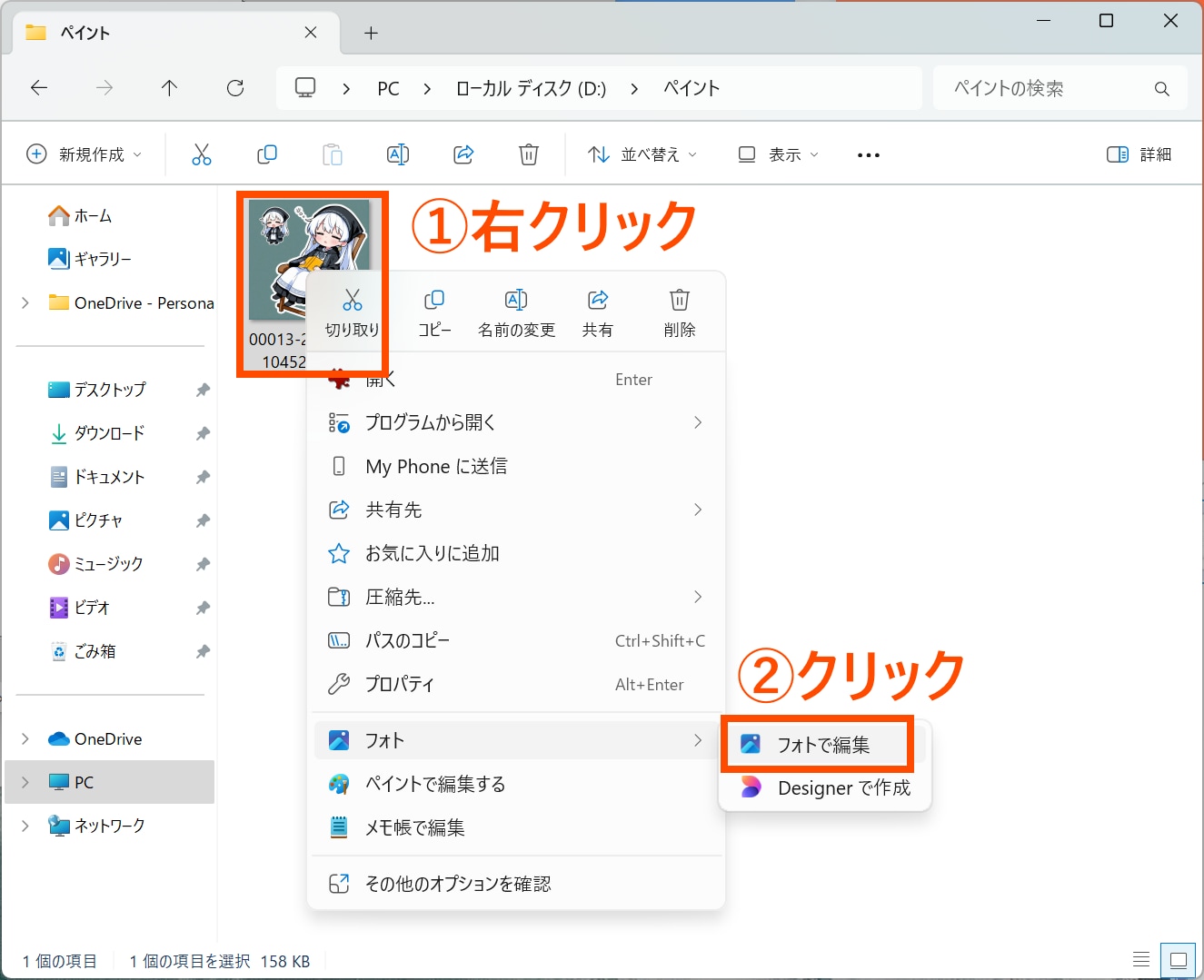
Task: Go up one folder with Up arrow
Action: pos(169,88)
